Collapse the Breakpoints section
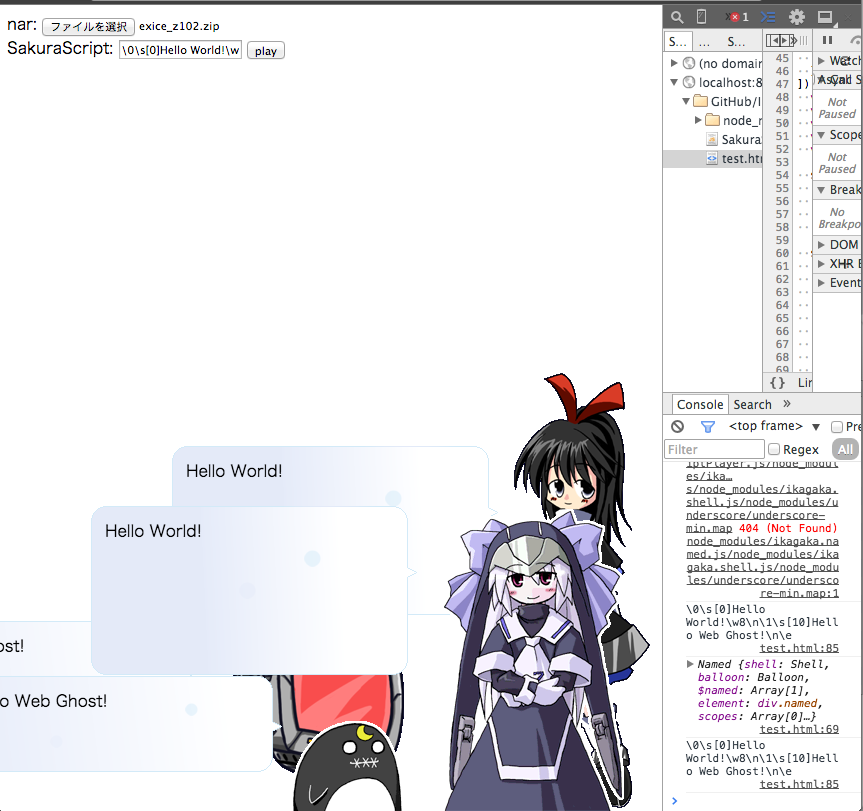Viewport: 863px width, 811px height. [821, 190]
